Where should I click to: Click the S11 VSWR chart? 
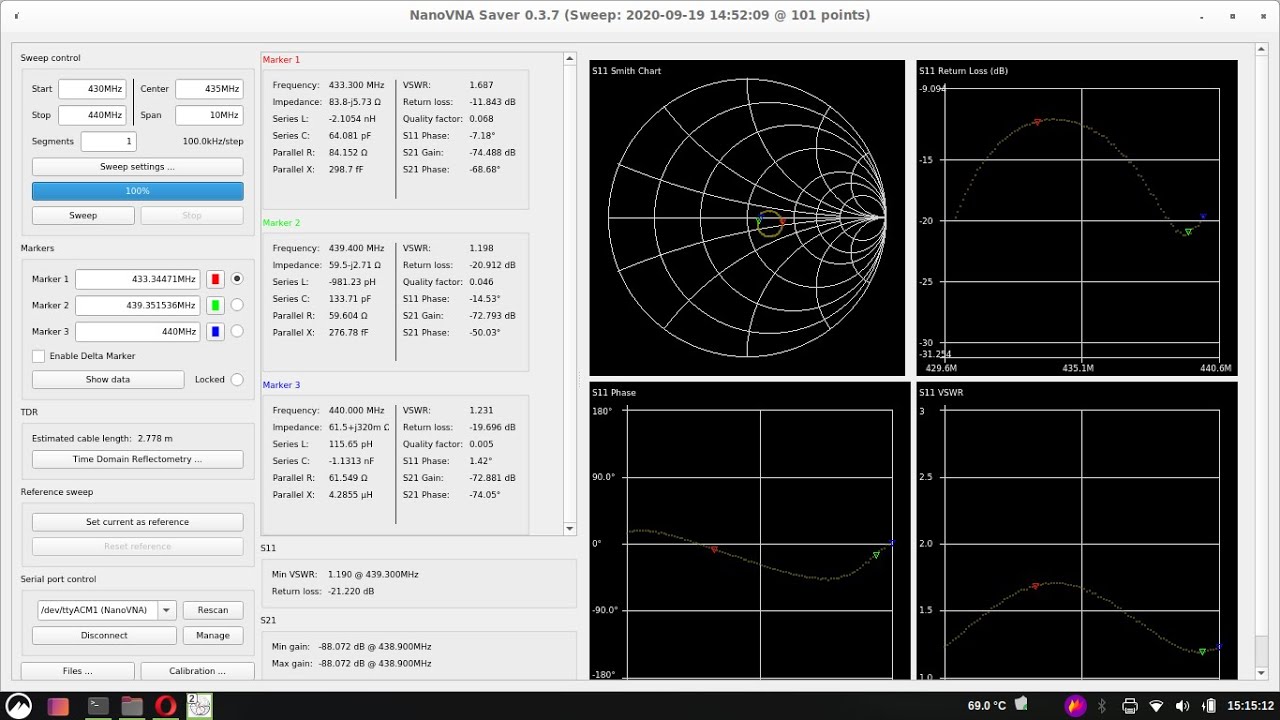[x=1077, y=531]
